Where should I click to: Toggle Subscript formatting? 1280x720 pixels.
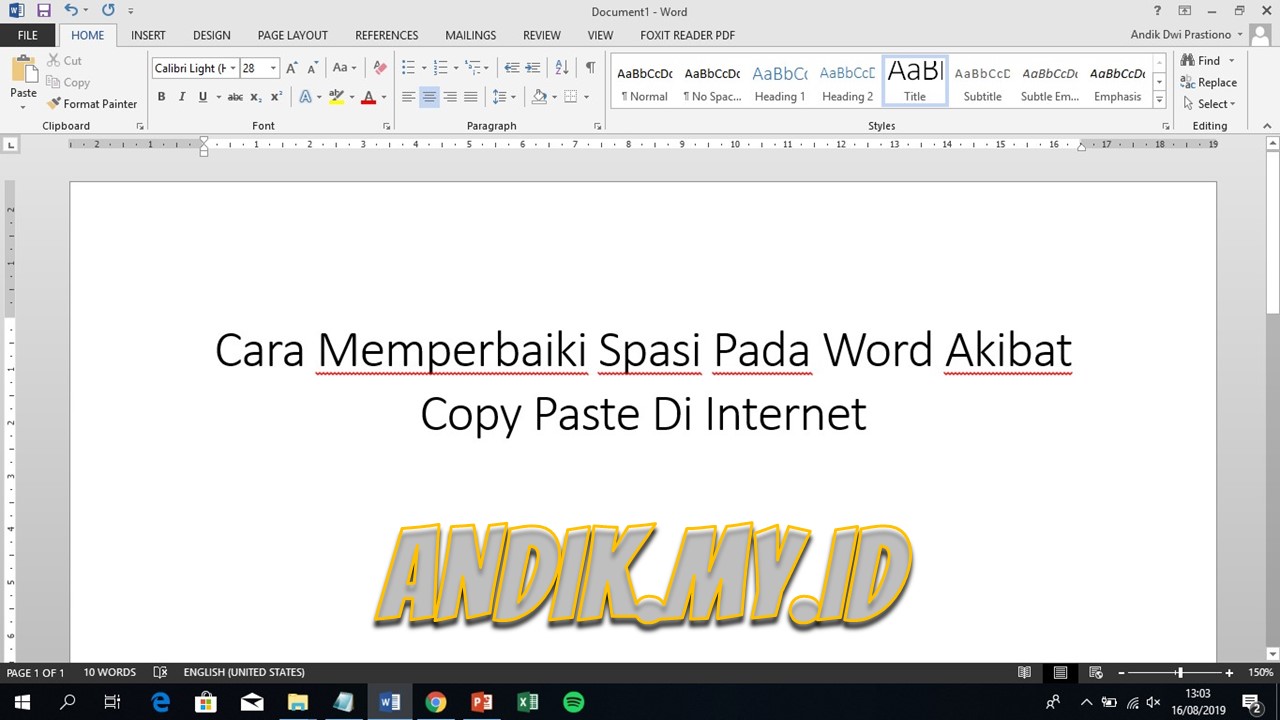[256, 97]
